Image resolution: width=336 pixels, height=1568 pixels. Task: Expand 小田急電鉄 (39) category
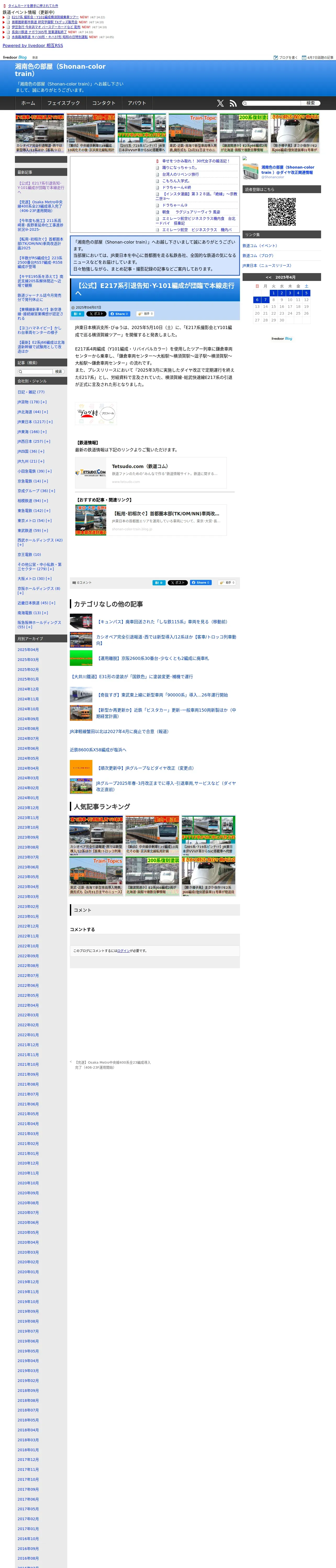click(49, 471)
